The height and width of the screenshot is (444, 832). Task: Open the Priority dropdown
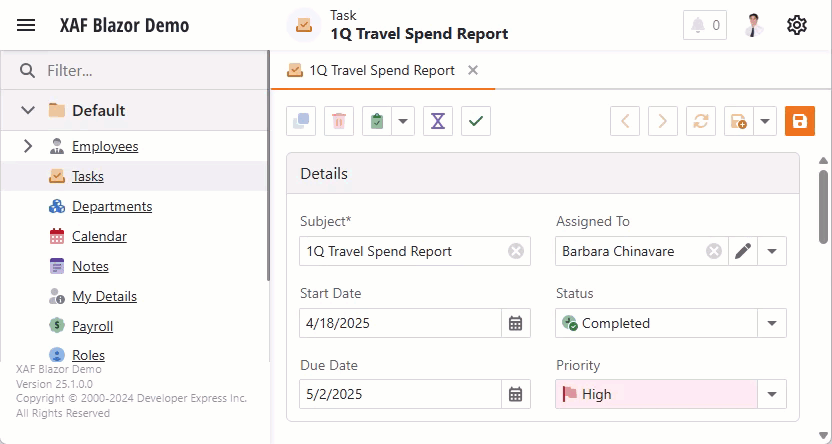point(772,394)
